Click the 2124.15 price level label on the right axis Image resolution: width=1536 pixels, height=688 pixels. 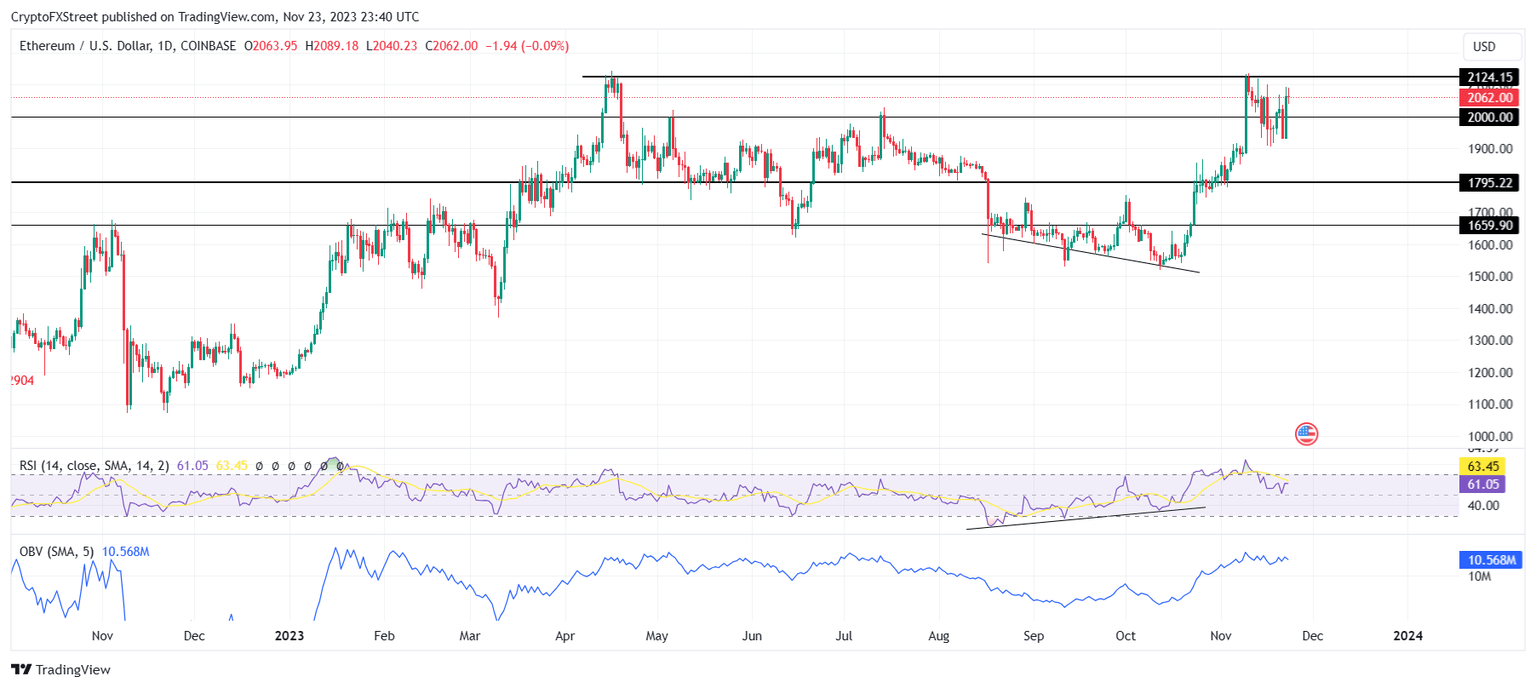(1491, 76)
